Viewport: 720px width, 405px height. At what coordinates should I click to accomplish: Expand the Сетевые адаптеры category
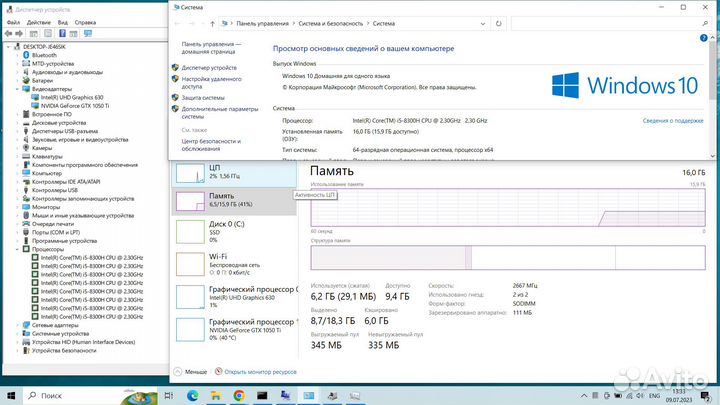17,325
